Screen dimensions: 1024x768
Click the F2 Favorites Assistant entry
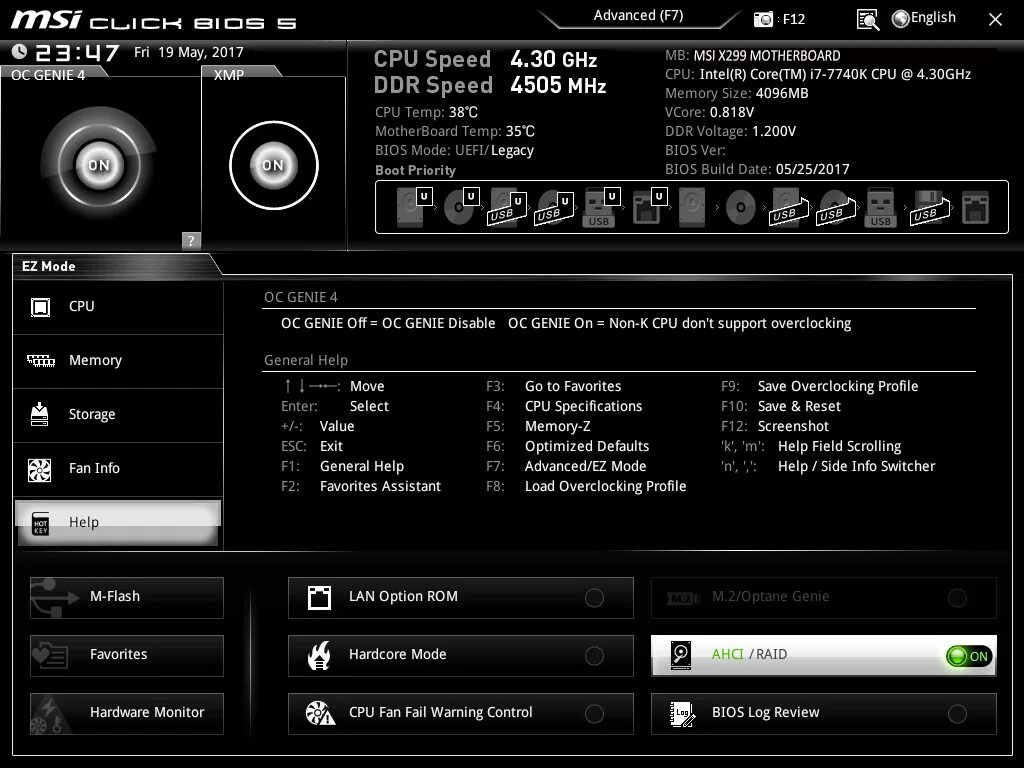pyautogui.click(x=361, y=486)
